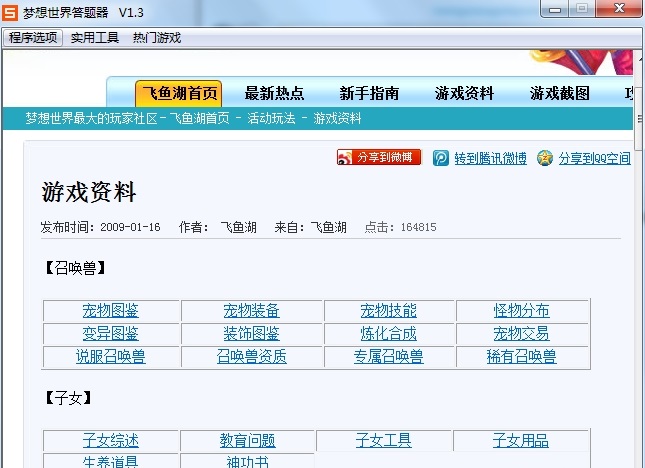Go to the 新手指南 tab
This screenshot has height=468, width=645.
tap(369, 93)
